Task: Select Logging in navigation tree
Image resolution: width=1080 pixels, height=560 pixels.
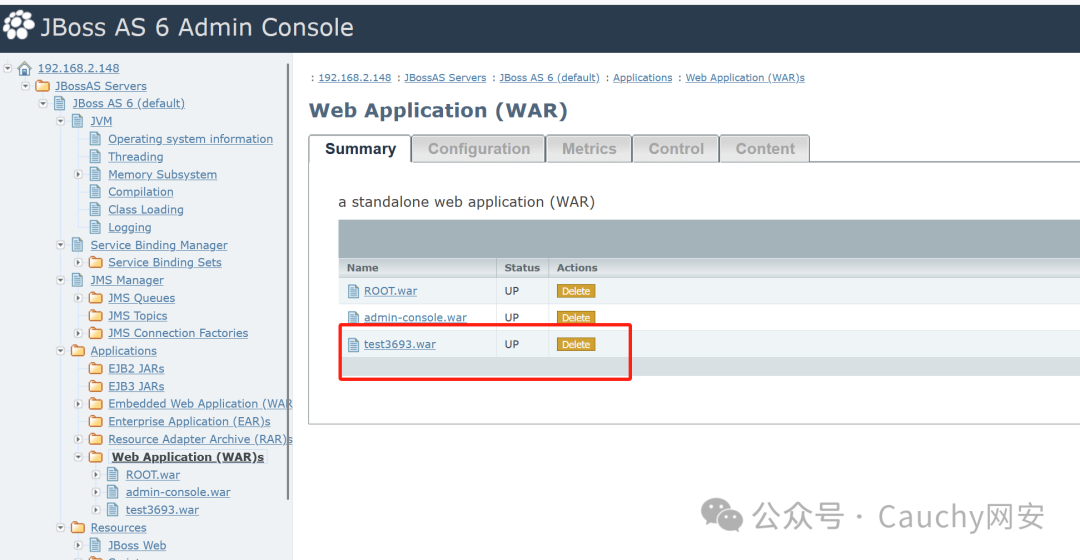Action: click(129, 227)
